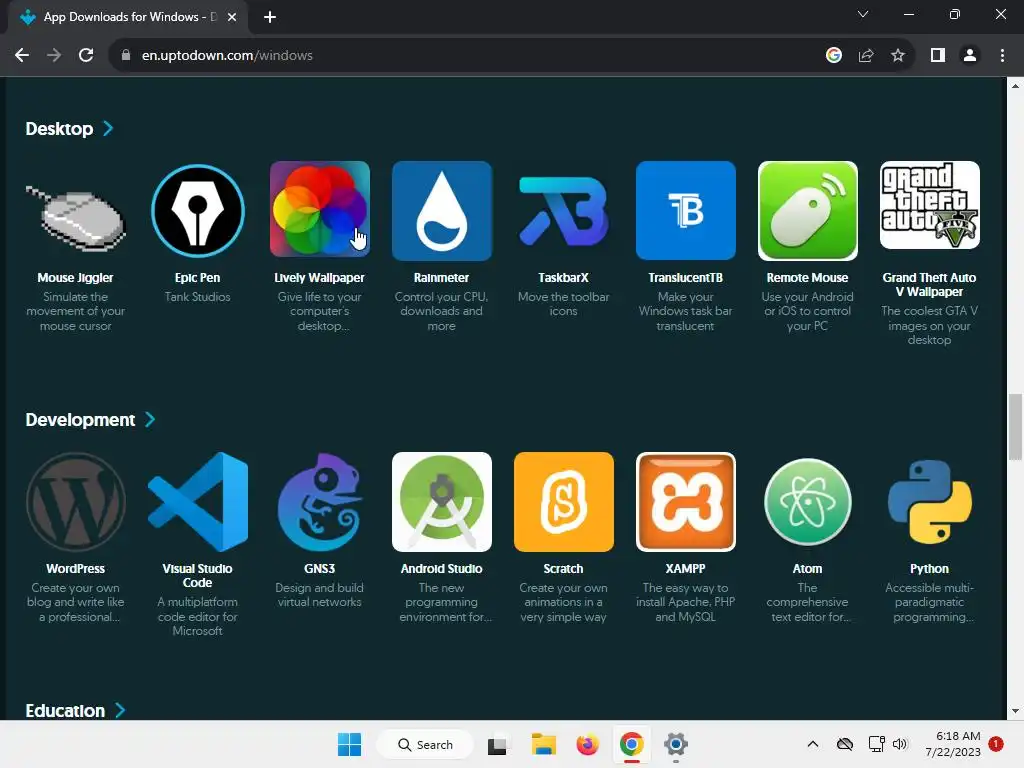
Task: Click the notification badge in the taskbar
Action: click(x=995, y=744)
